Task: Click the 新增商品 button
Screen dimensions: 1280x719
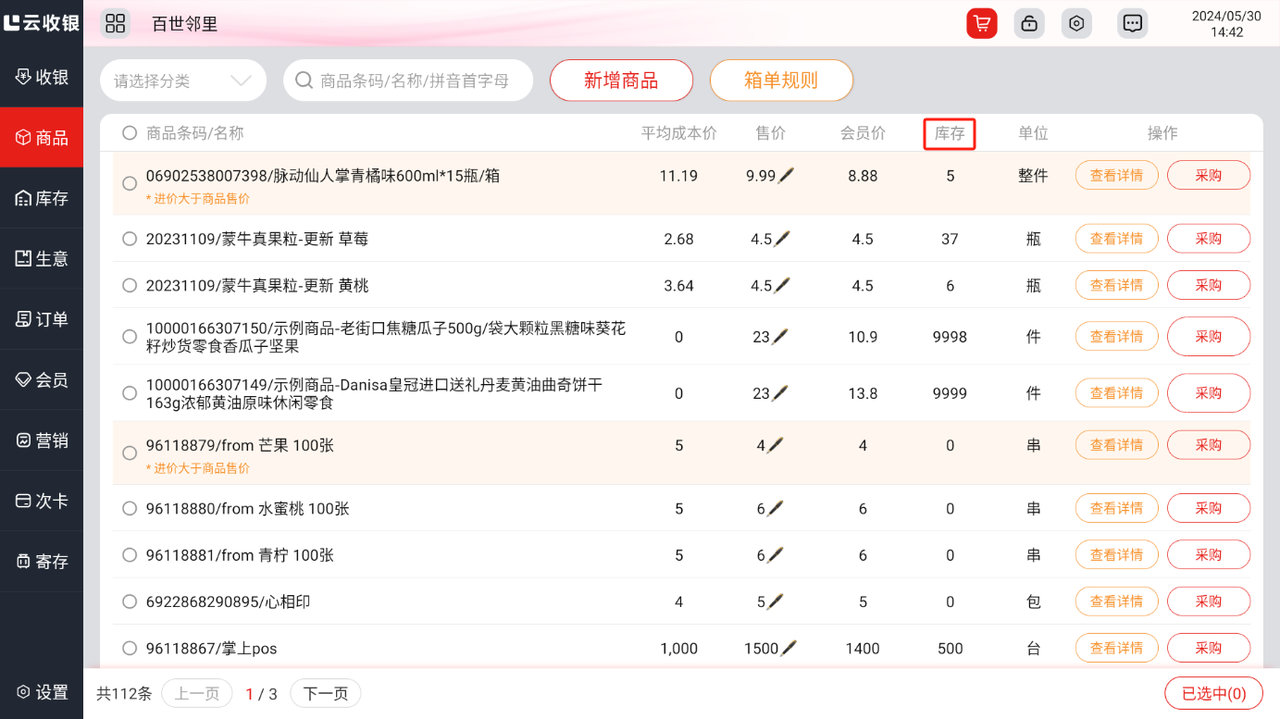Action: coord(621,81)
